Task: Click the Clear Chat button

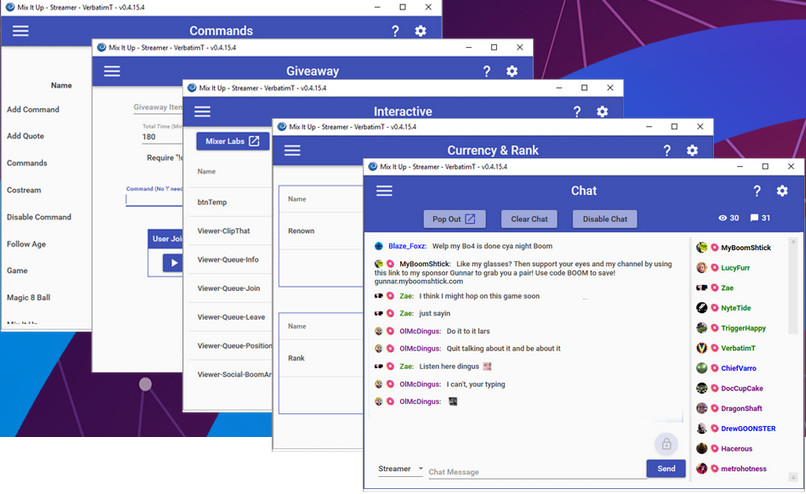Action: pyautogui.click(x=529, y=219)
